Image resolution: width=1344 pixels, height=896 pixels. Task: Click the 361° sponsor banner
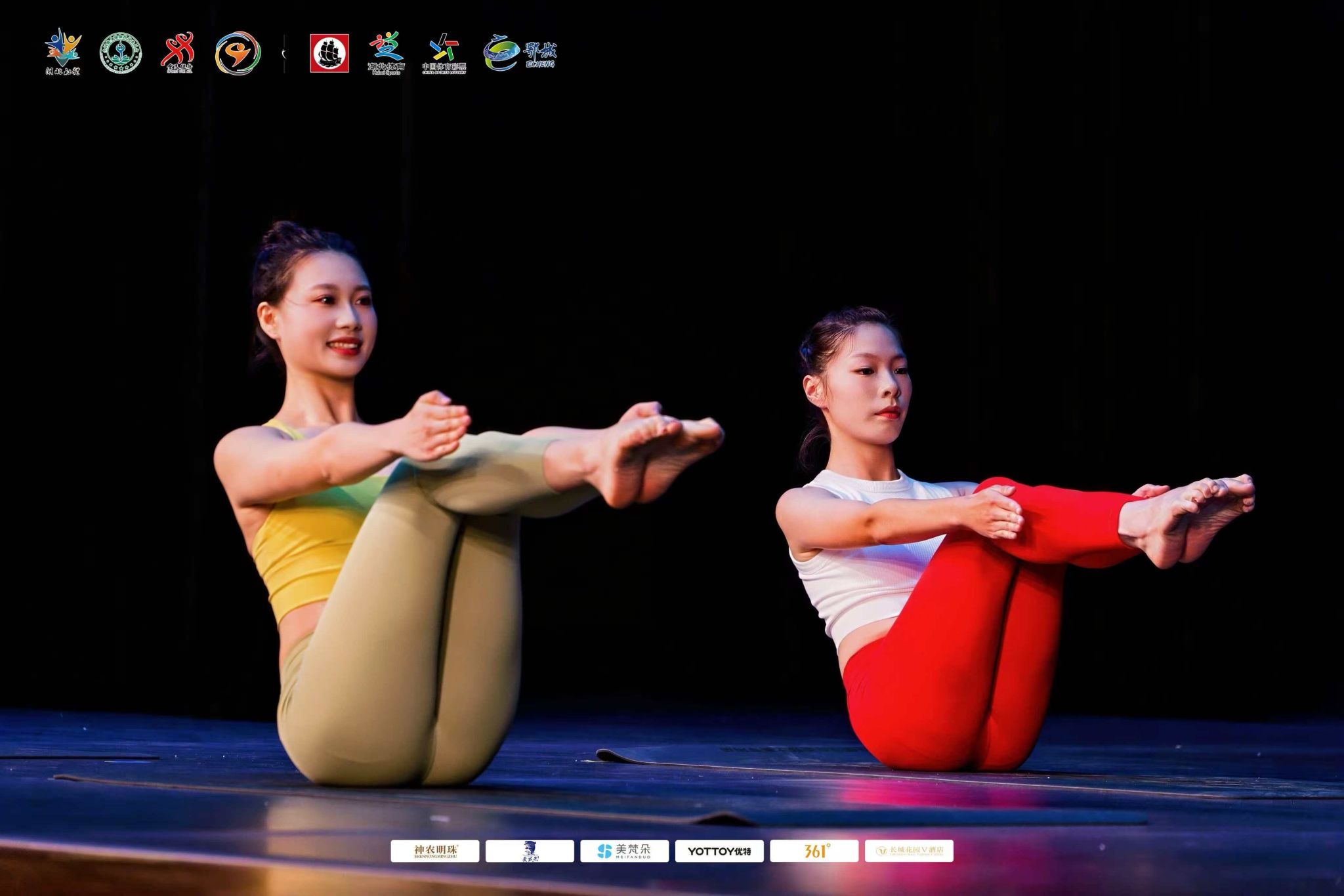click(814, 851)
